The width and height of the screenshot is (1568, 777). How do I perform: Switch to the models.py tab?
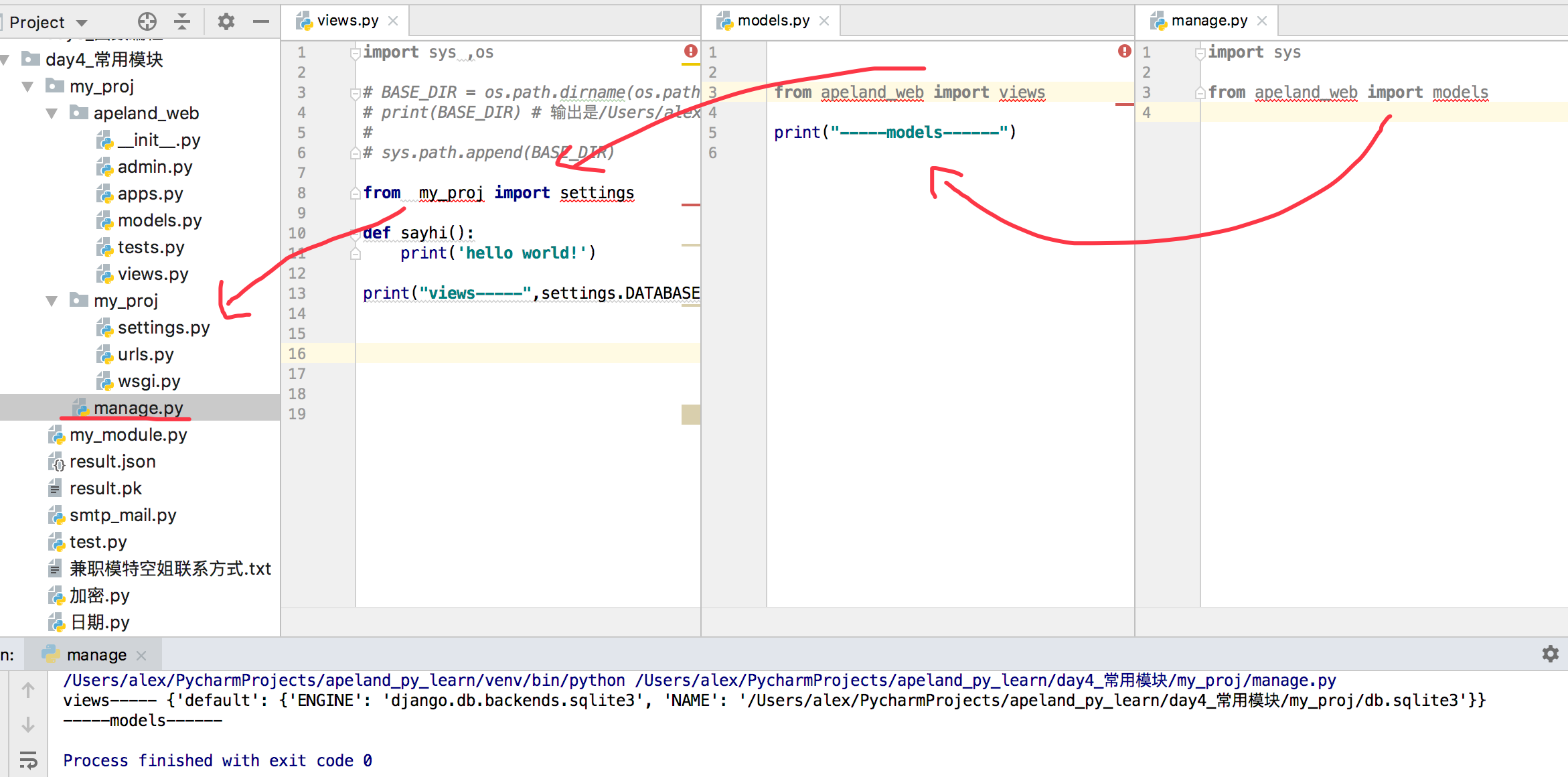[x=773, y=21]
